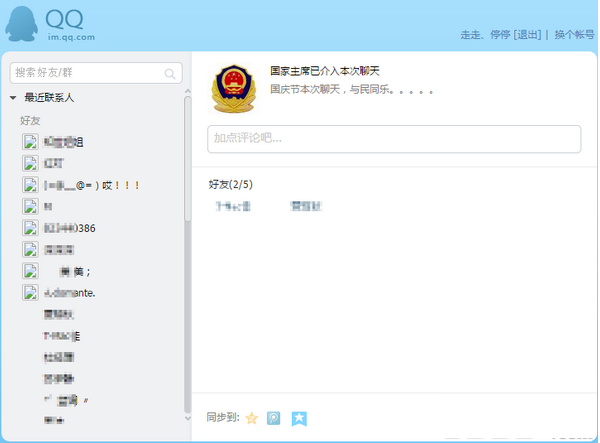This screenshot has width=600, height=443.
Task: Collapse the 最近联系人 section
Action: coord(13,98)
